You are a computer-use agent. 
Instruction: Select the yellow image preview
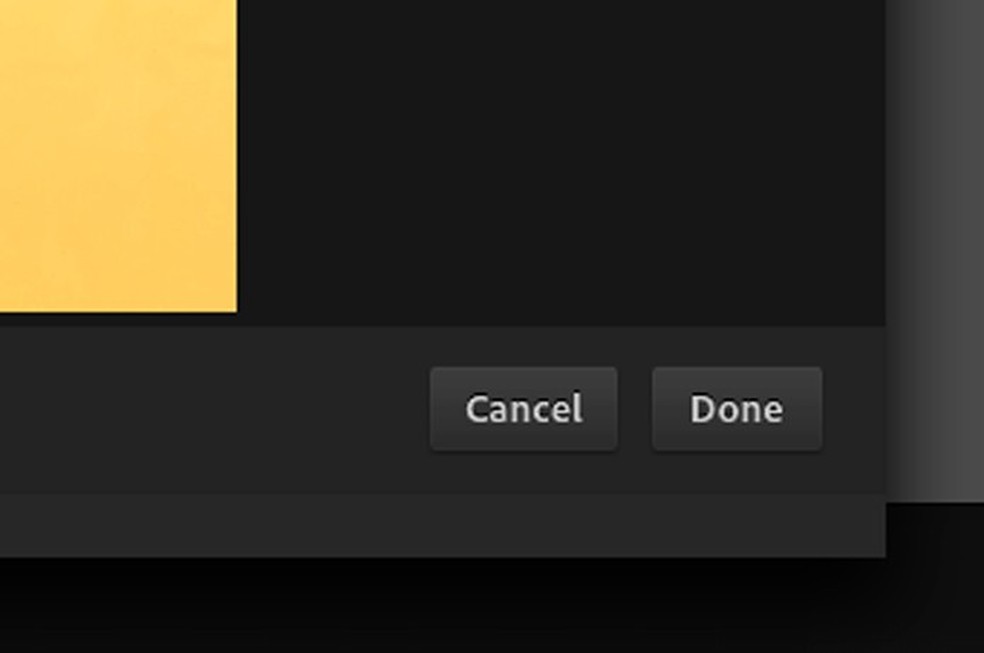click(x=118, y=156)
